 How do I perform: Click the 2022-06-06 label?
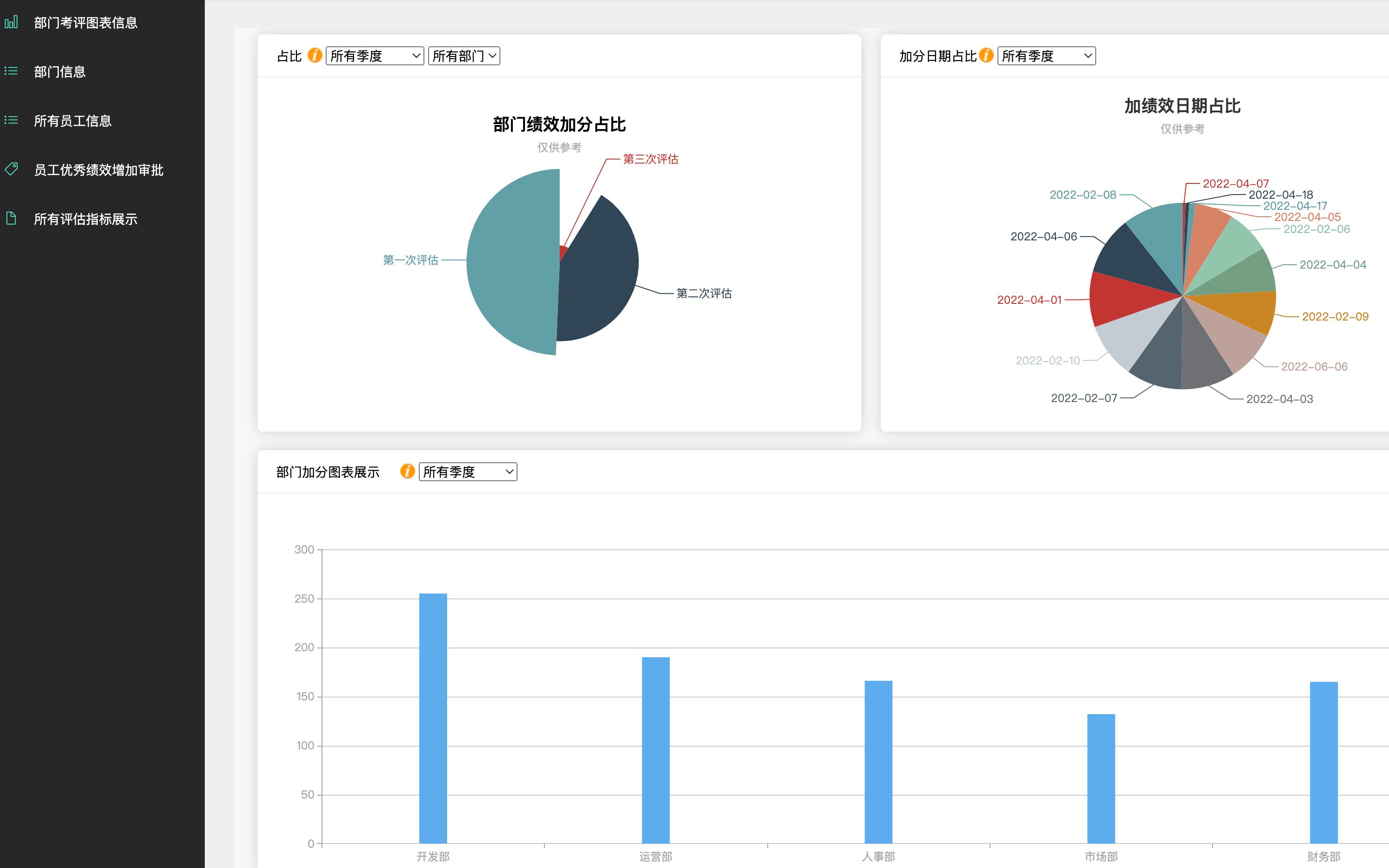pos(1314,367)
